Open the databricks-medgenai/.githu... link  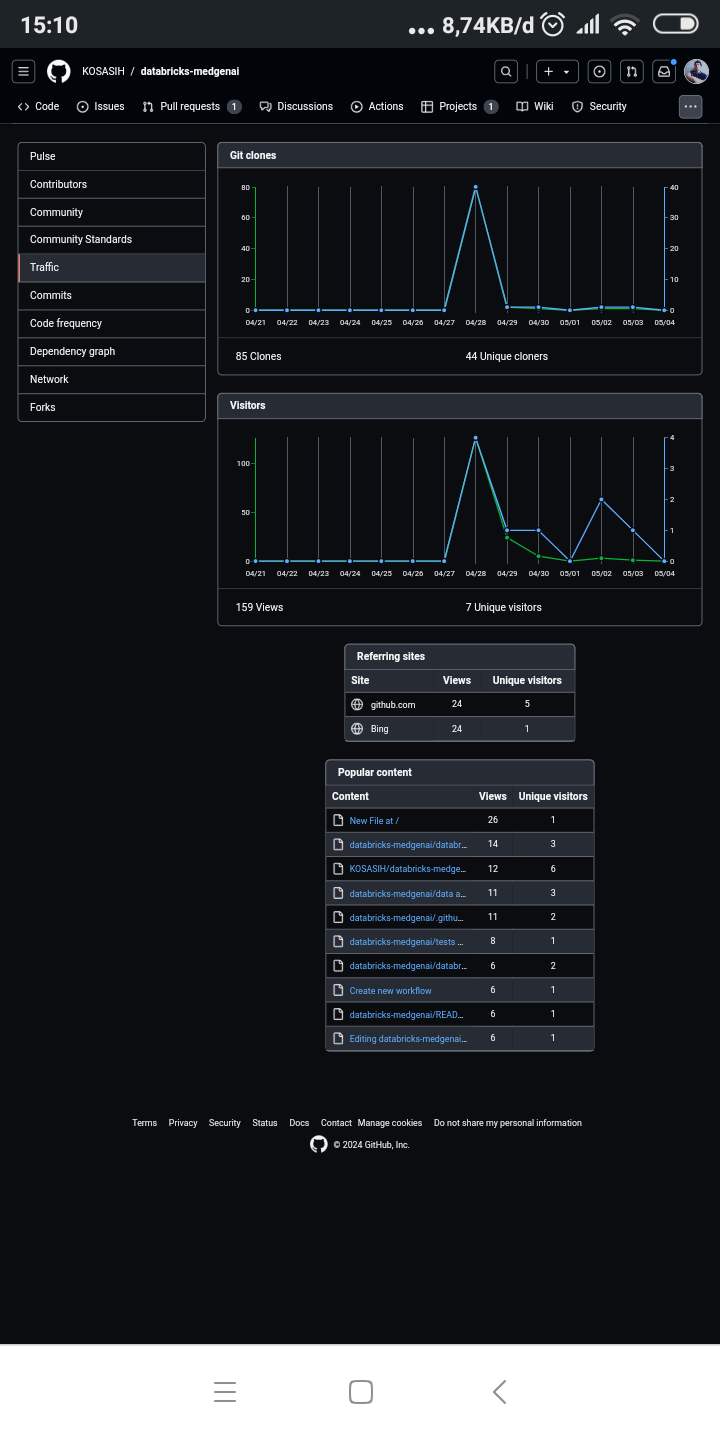coord(406,918)
